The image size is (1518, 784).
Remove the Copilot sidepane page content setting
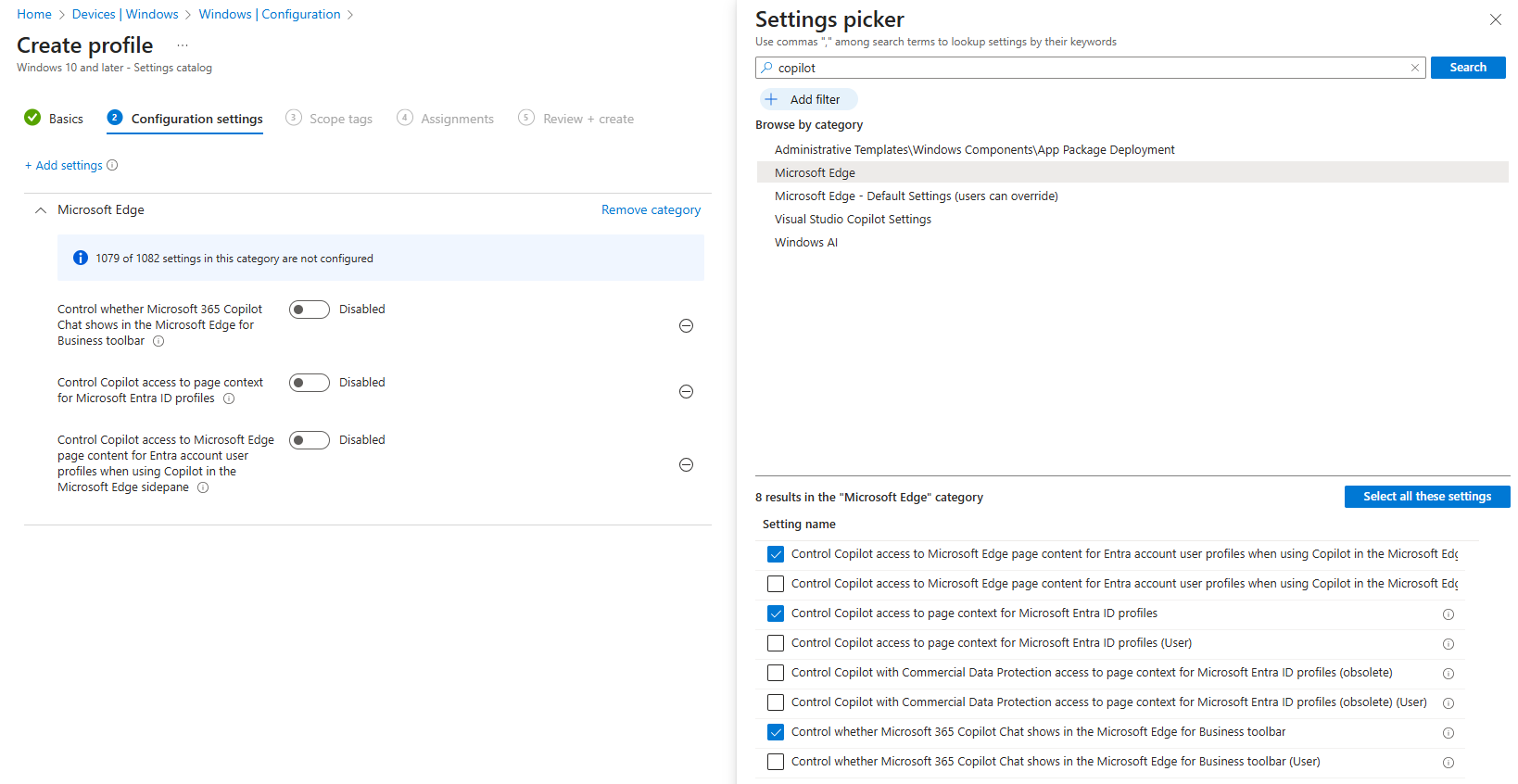[686, 464]
